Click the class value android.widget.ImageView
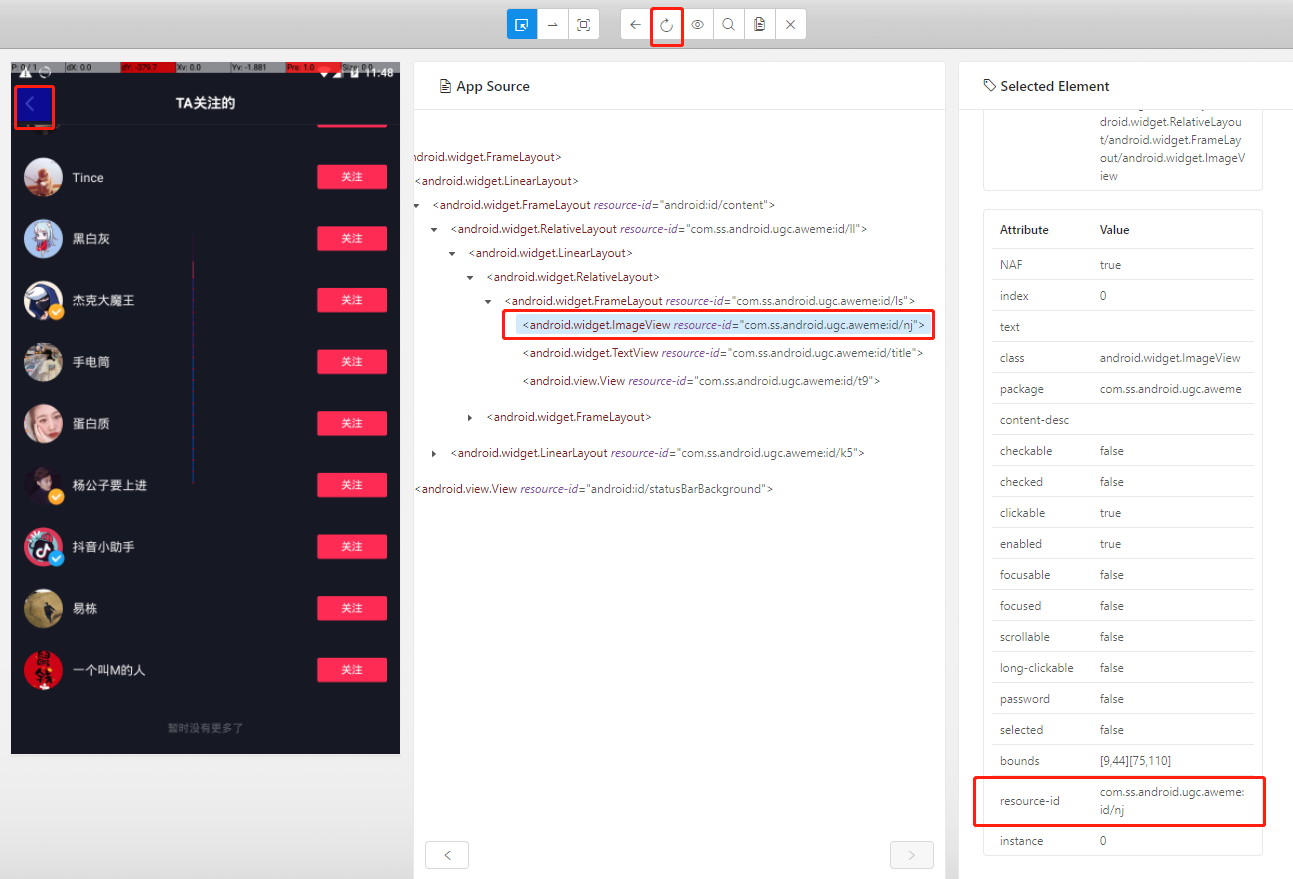The height and width of the screenshot is (879, 1293). pyautogui.click(x=1170, y=358)
